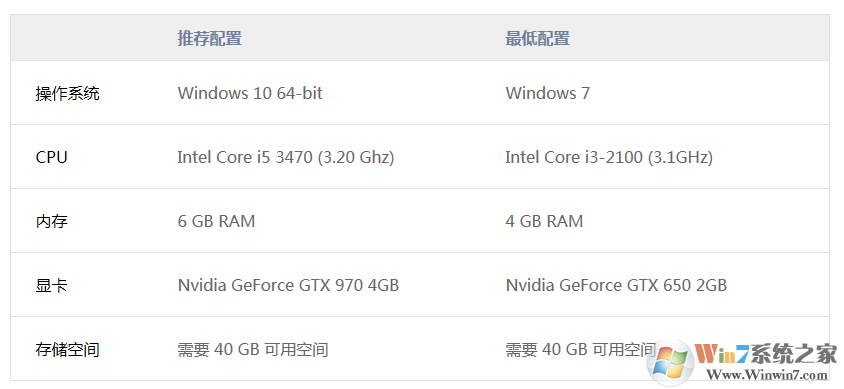Screen dimensions: 844x389
Task: Click the 操作系统 row label
Action: point(68,94)
